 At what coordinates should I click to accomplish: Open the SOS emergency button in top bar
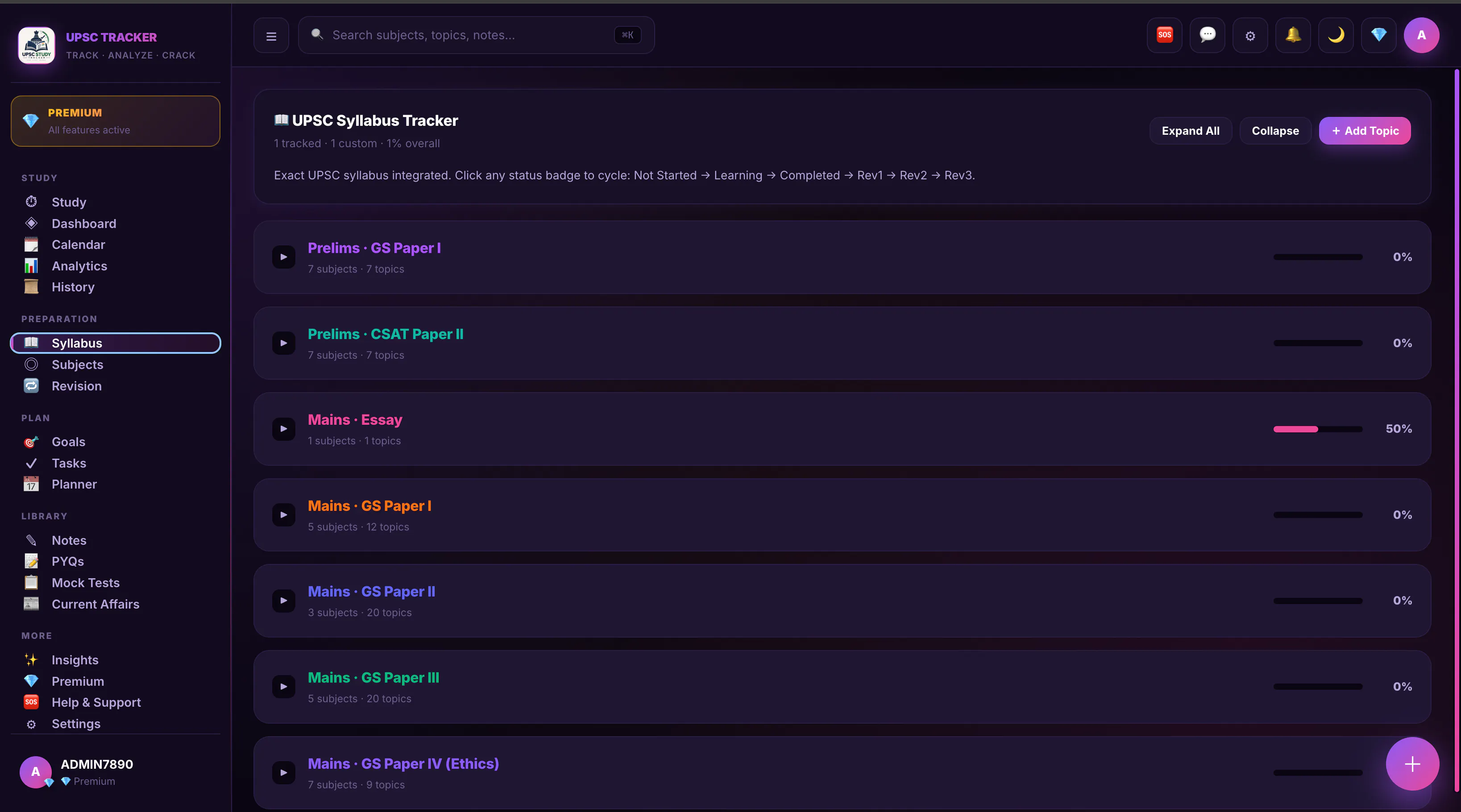[x=1164, y=35]
